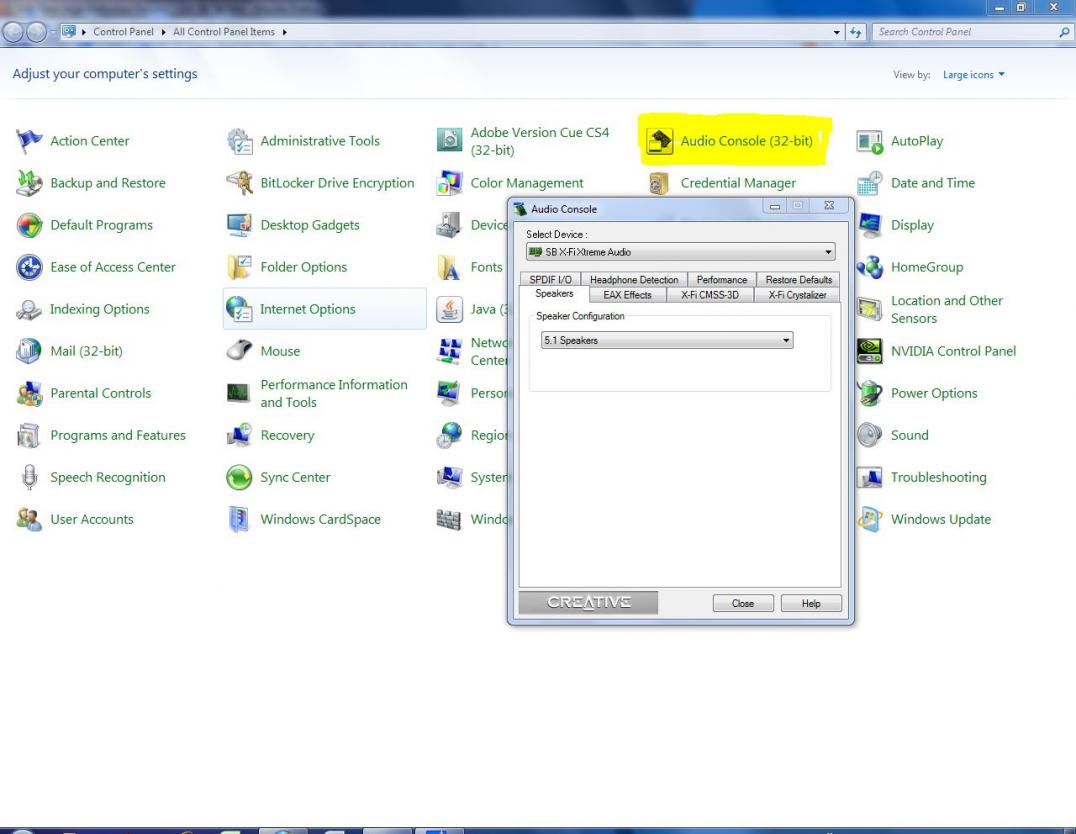1076x834 pixels.
Task: Expand the address bar history dropdown arrow
Action: 836,32
